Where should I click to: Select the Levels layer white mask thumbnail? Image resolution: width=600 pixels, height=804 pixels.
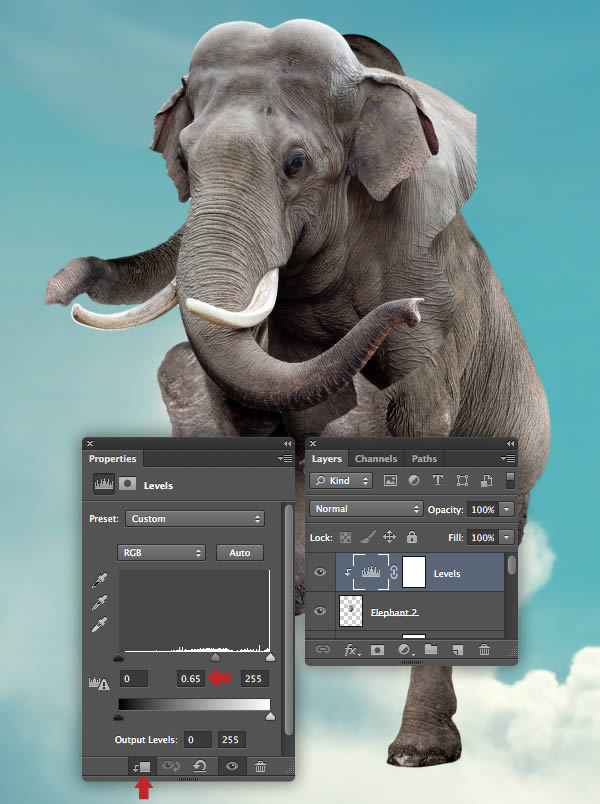414,572
